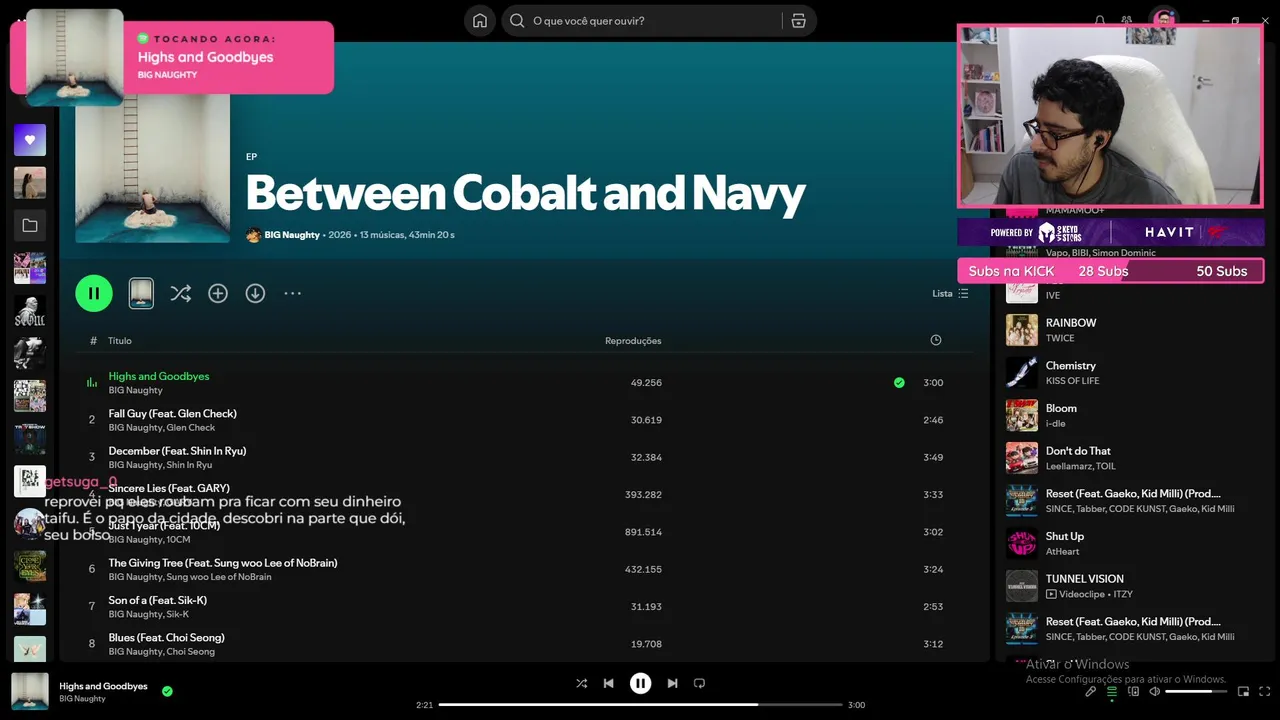
Task: Click play count 891.514
Action: pyautogui.click(x=643, y=532)
